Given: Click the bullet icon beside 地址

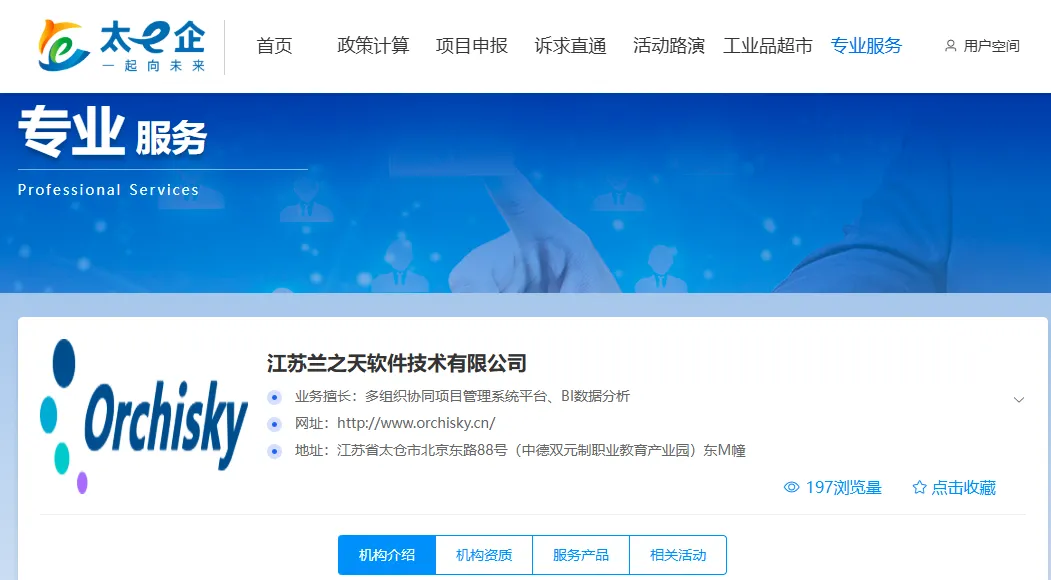Looking at the screenshot, I should coord(274,451).
